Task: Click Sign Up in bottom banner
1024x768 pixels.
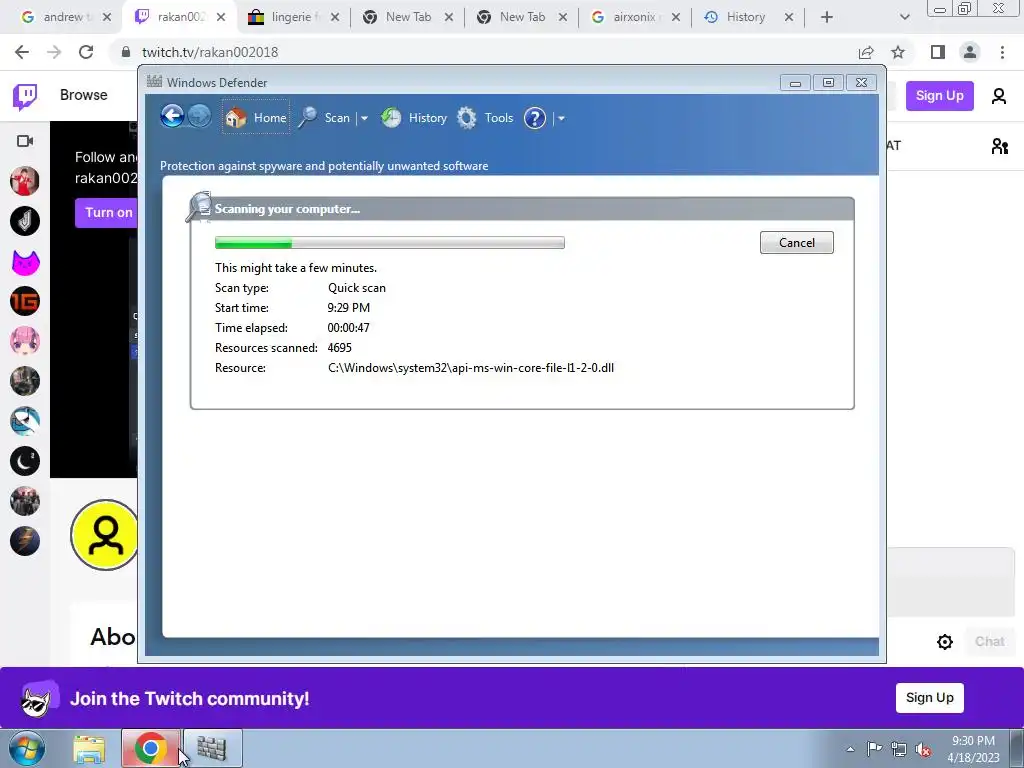Action: point(929,697)
